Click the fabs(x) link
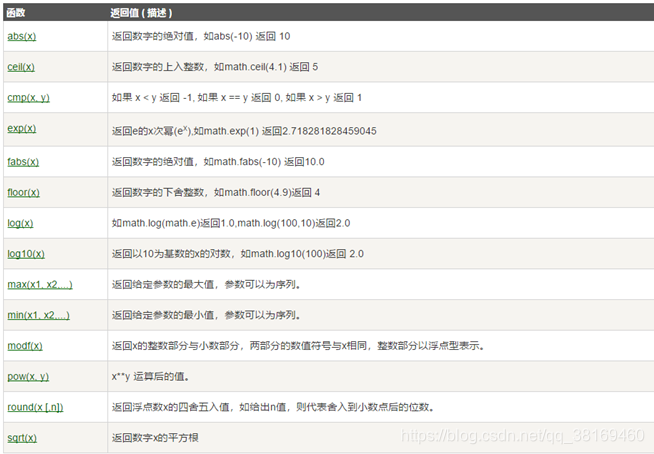The width and height of the screenshot is (654, 454). [23, 162]
